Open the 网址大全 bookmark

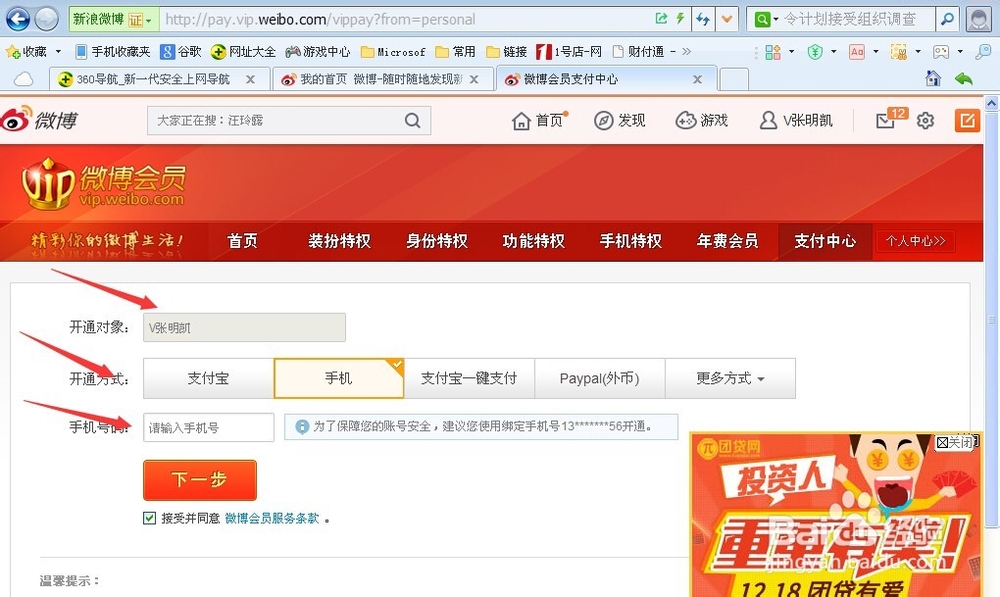(244, 52)
